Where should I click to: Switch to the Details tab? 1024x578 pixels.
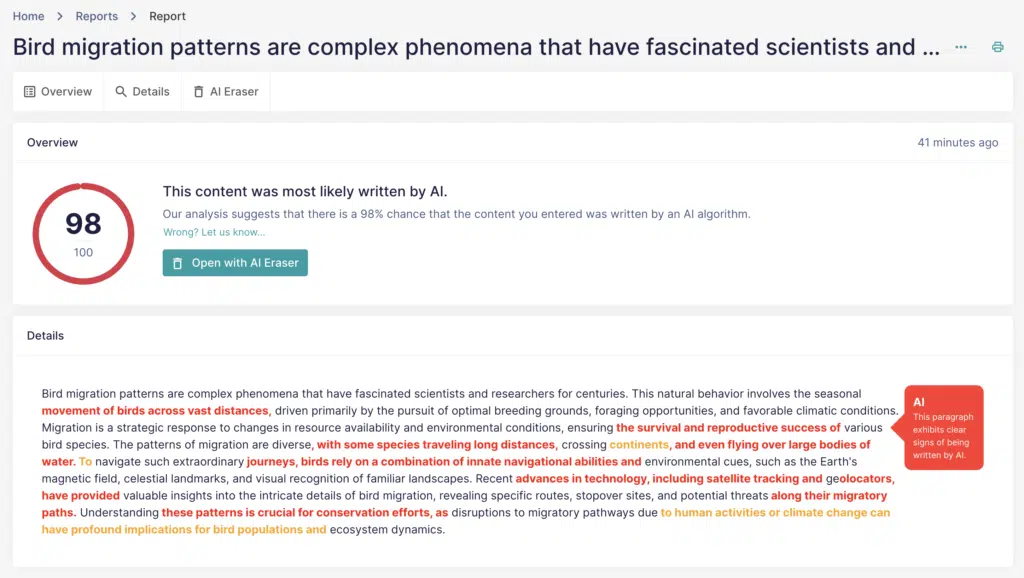pyautogui.click(x=142, y=91)
